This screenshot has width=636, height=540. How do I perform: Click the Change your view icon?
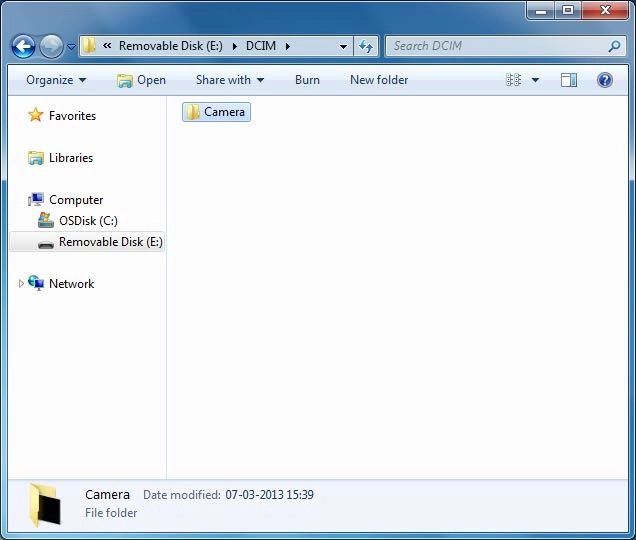tap(515, 80)
